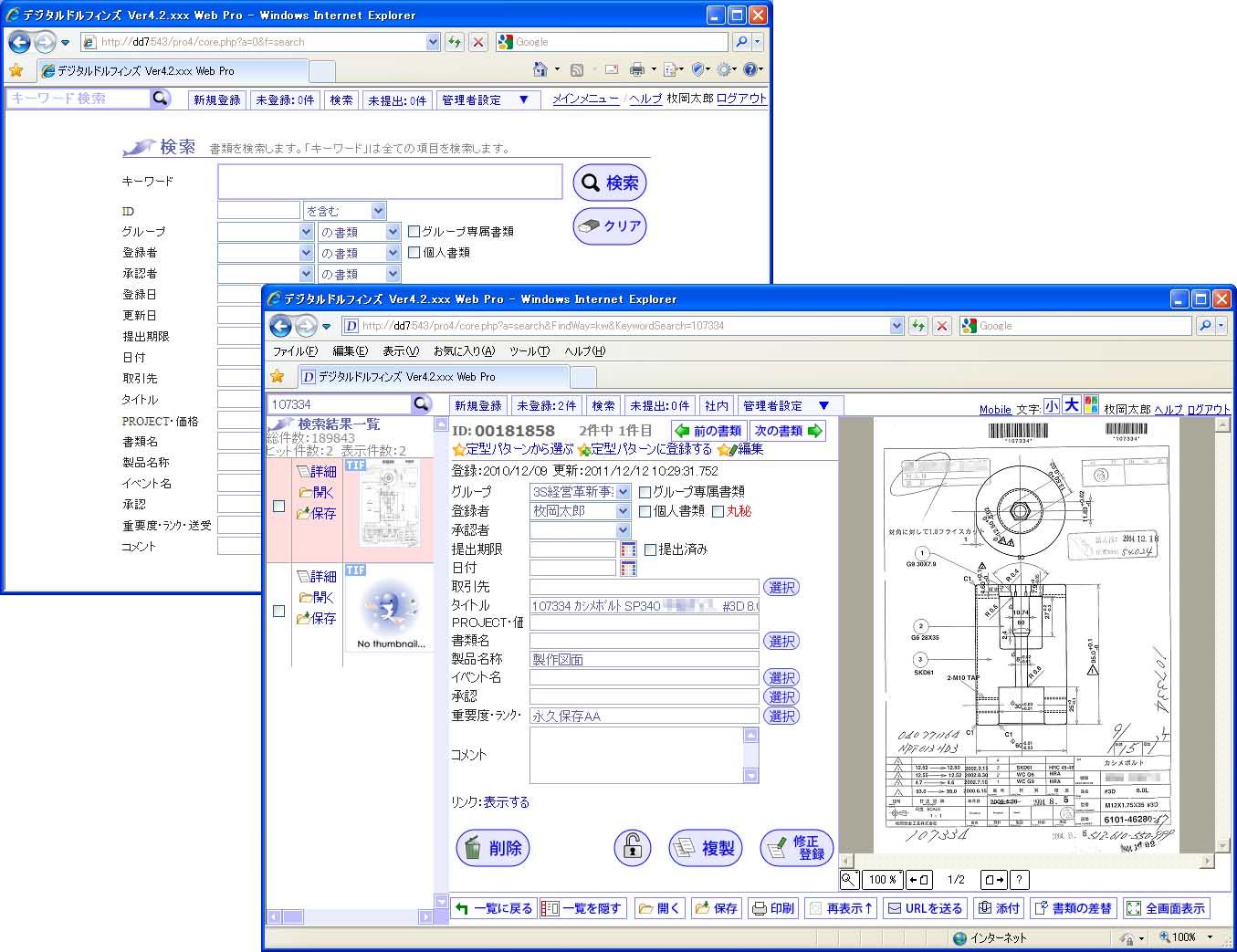Expand the 管理者設定 dropdown menu
The width and height of the screenshot is (1237, 952).
tap(823, 405)
